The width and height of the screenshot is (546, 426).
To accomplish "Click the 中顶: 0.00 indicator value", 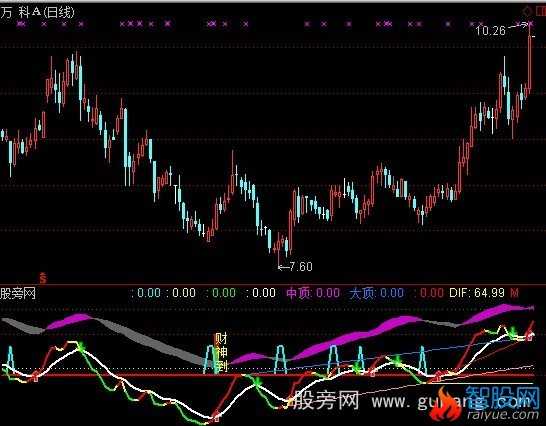I will (x=313, y=293).
